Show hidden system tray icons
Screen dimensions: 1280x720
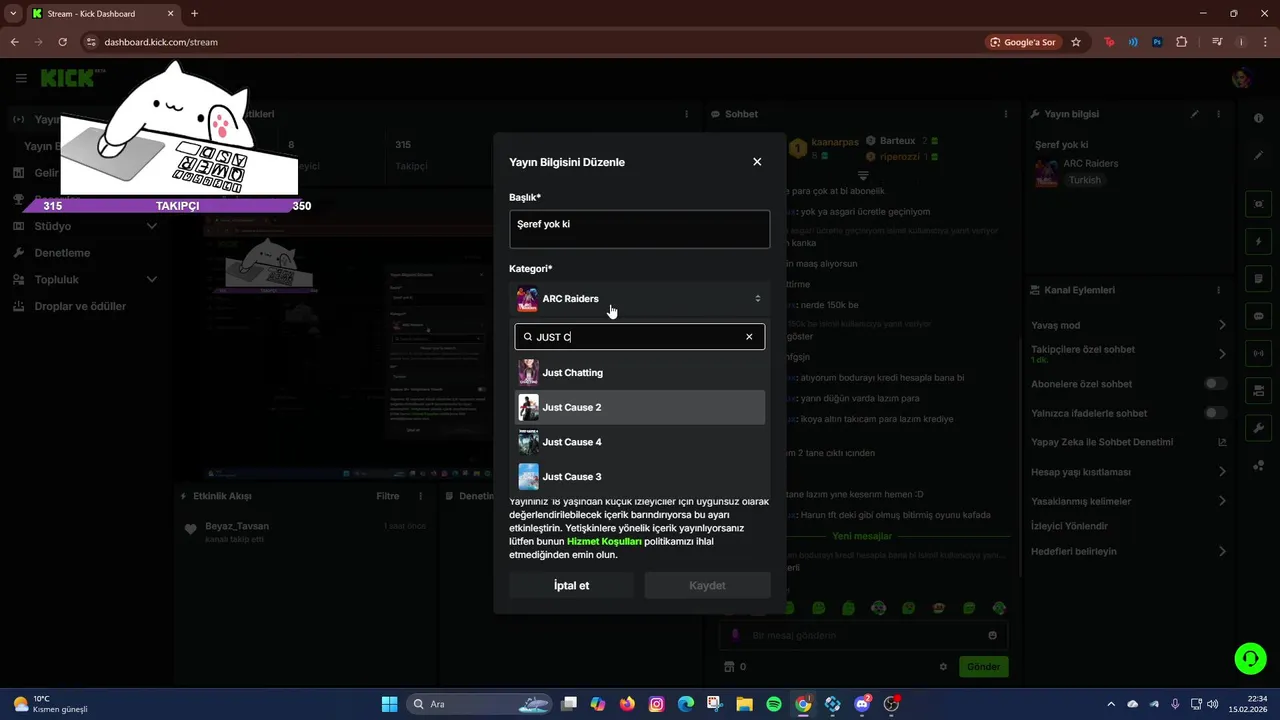click(x=1110, y=704)
